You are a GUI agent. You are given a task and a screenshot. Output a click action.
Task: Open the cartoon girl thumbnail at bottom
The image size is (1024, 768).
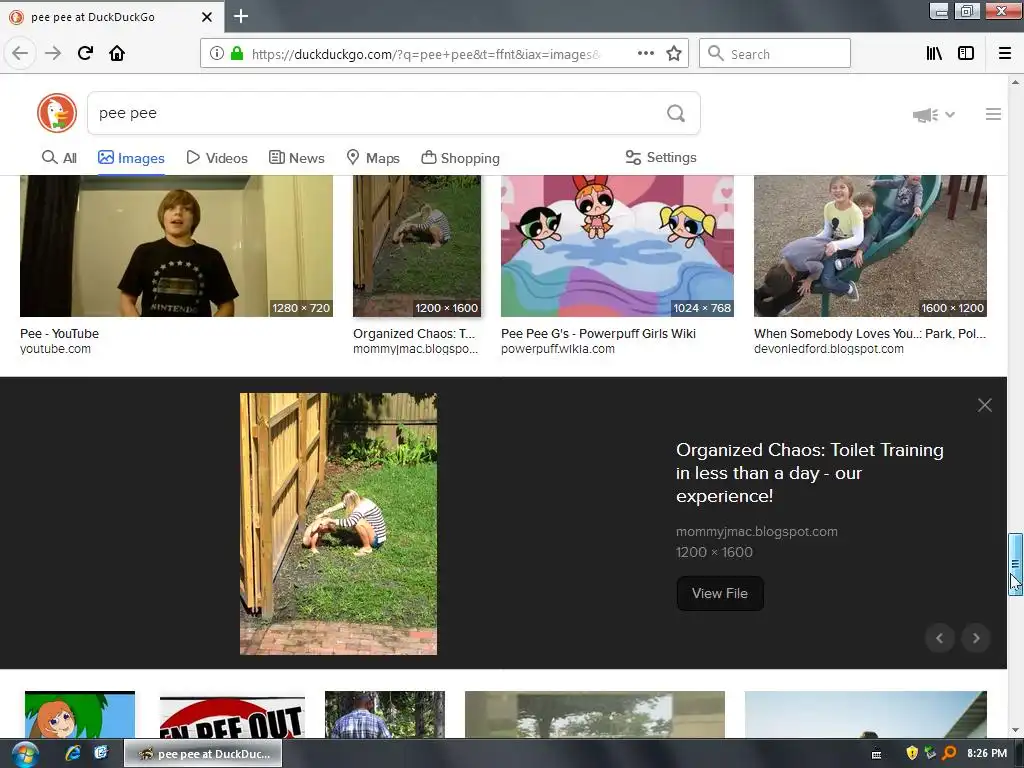[80, 714]
